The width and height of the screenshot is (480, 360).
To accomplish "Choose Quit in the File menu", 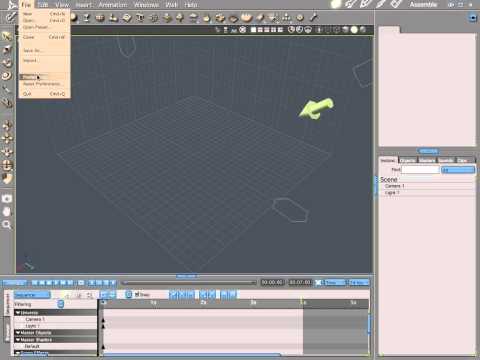I will pyautogui.click(x=44, y=94).
